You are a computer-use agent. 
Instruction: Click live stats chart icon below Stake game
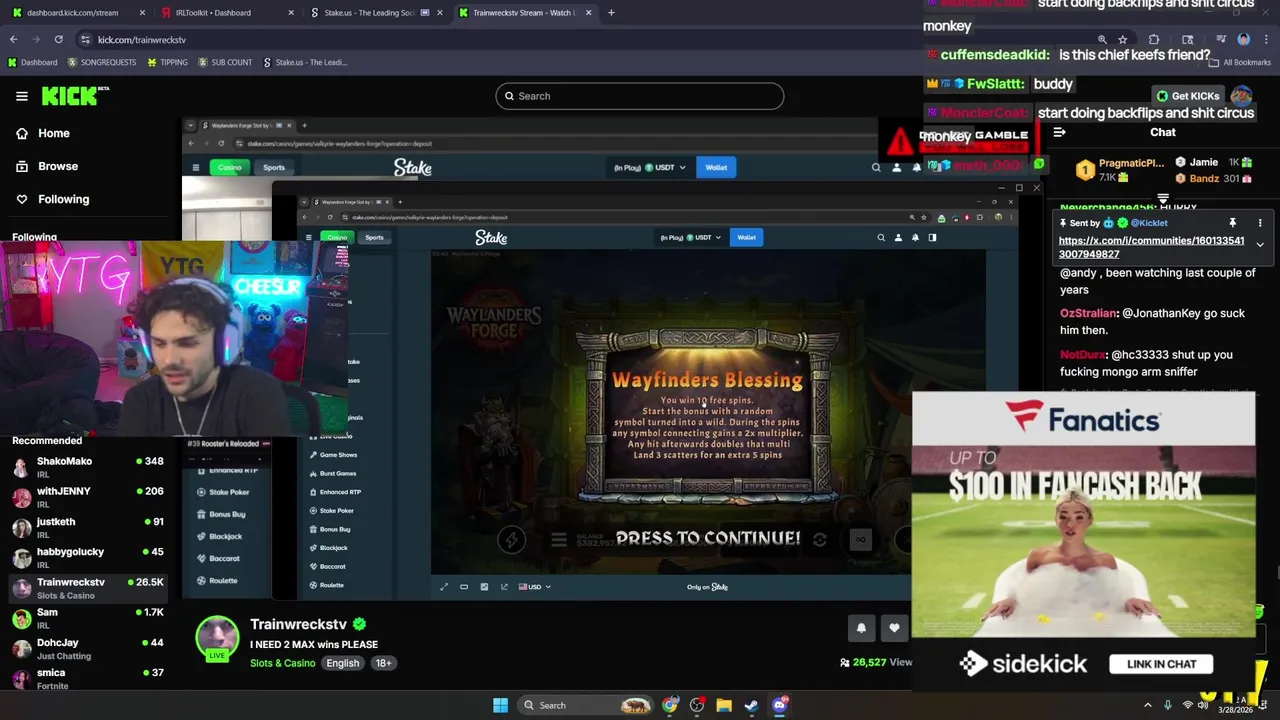pos(484,587)
